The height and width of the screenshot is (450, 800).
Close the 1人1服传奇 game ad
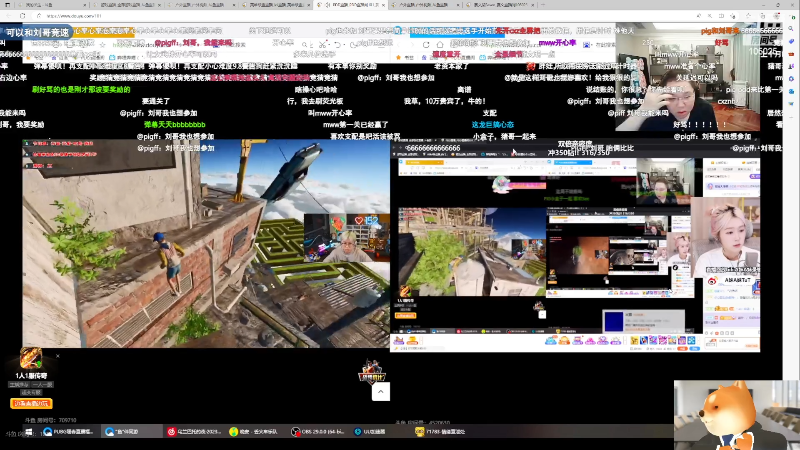(58, 356)
